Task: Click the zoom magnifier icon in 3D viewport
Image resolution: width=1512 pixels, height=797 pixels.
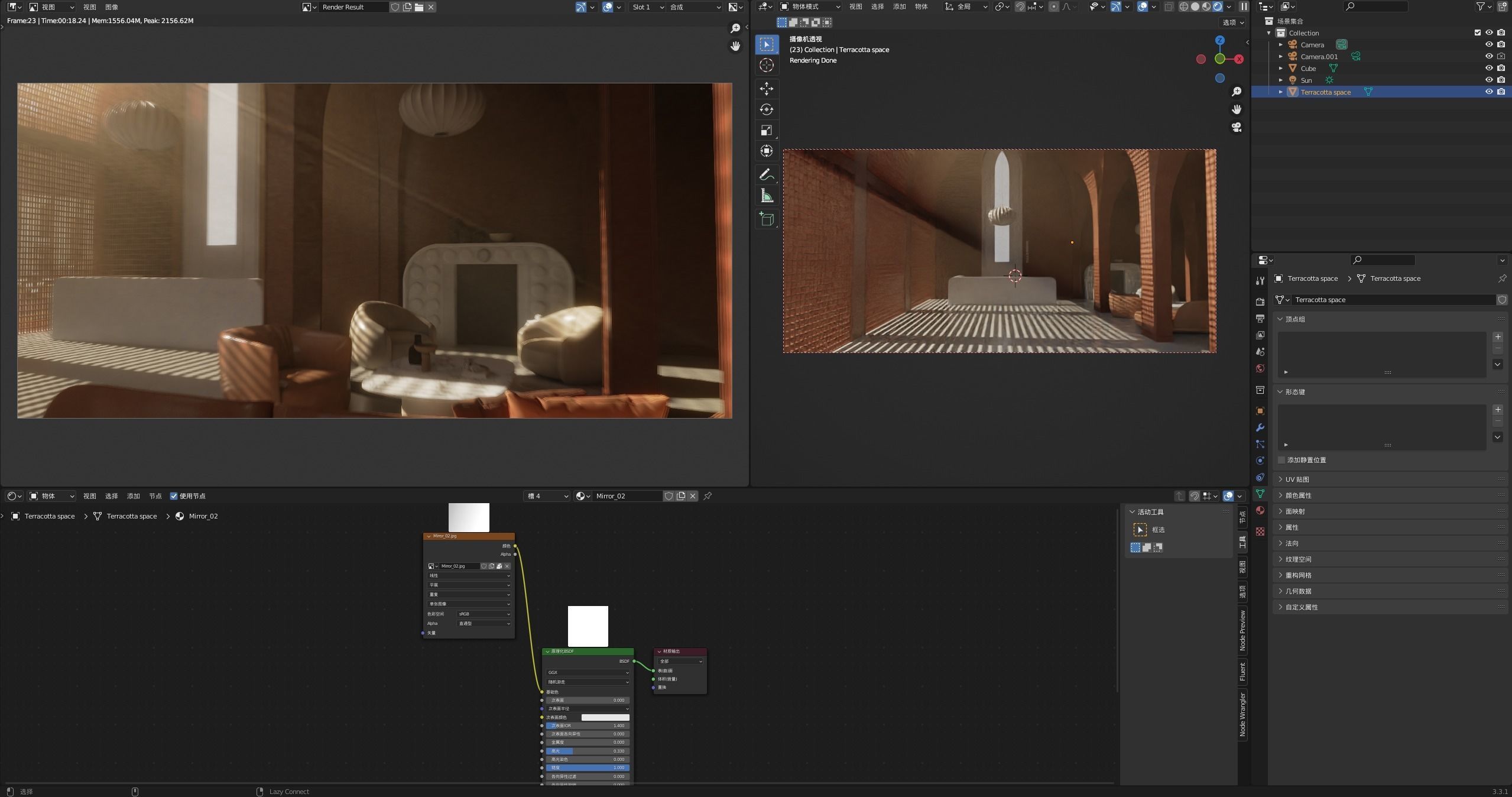Action: [1236, 92]
